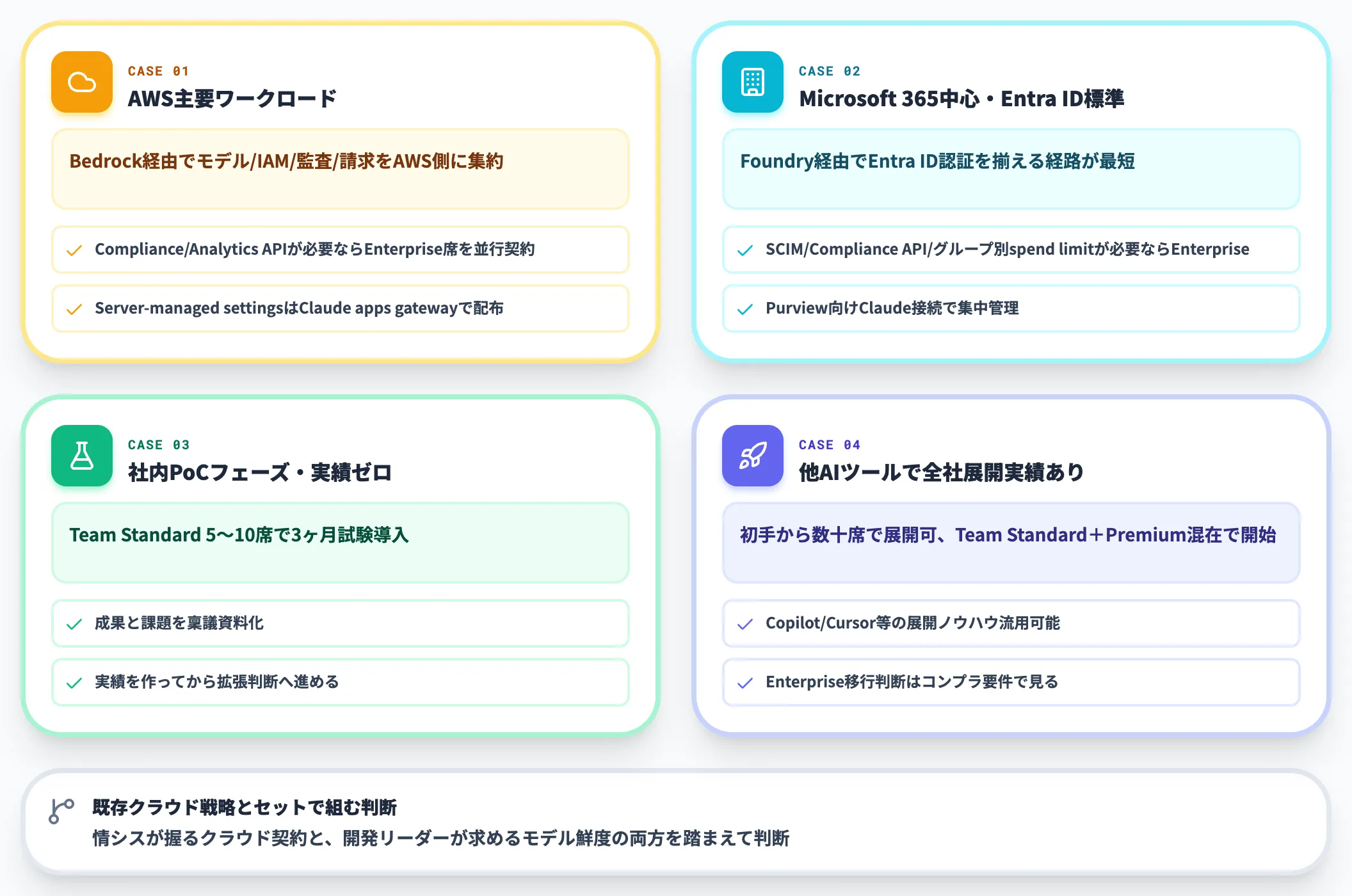This screenshot has width=1352, height=896.
Task: Click the checkmark beside 実績を作ってから拡張判断へ進める
Action: click(74, 683)
